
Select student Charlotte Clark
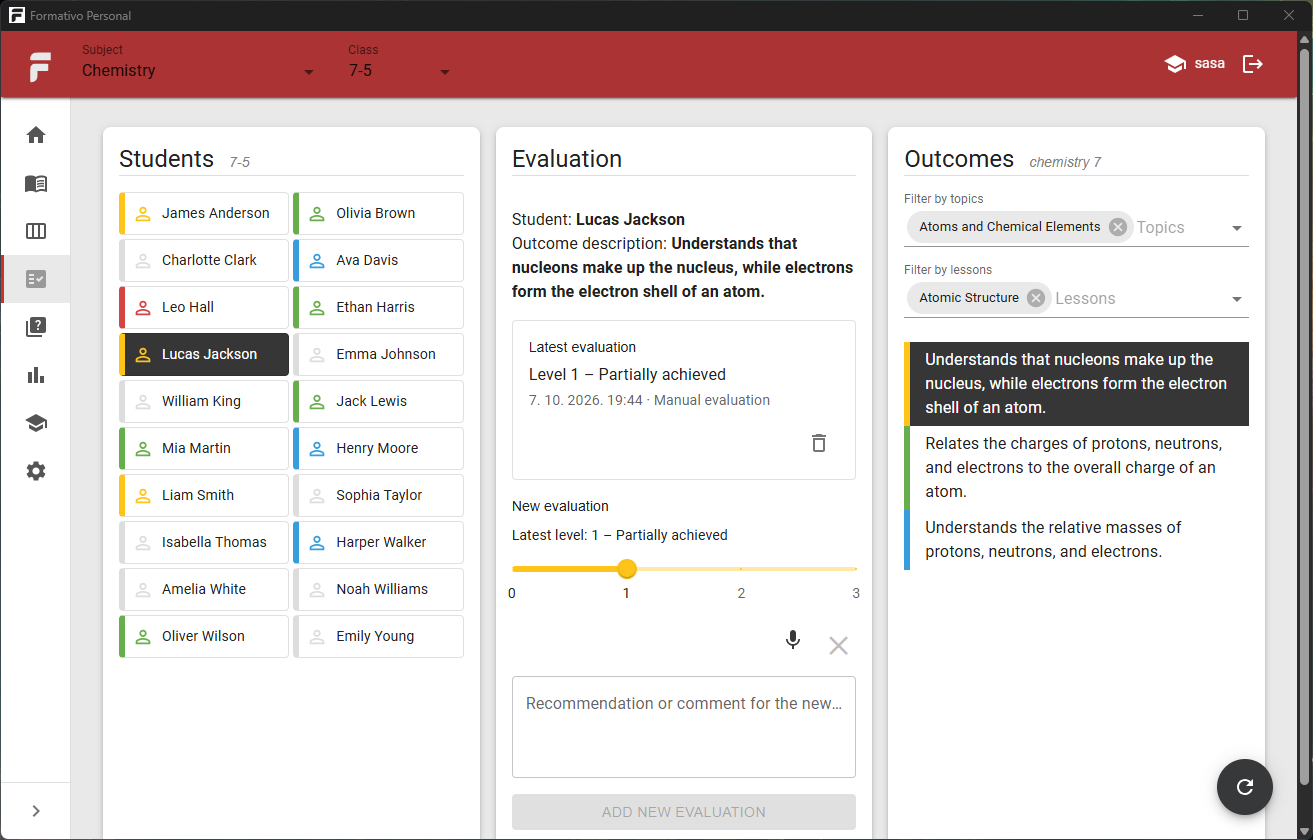[x=204, y=260]
